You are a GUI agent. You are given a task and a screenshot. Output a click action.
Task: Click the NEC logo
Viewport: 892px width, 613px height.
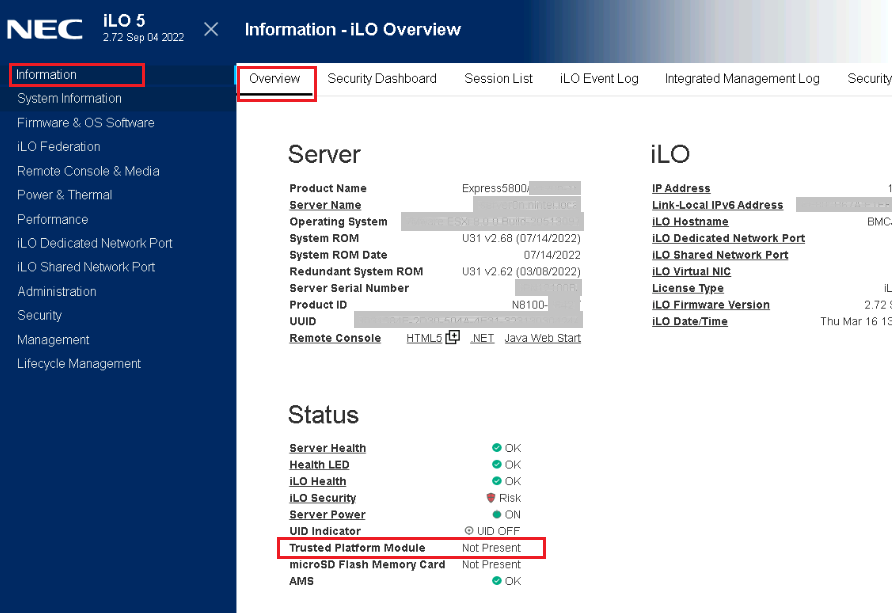pyautogui.click(x=44, y=30)
